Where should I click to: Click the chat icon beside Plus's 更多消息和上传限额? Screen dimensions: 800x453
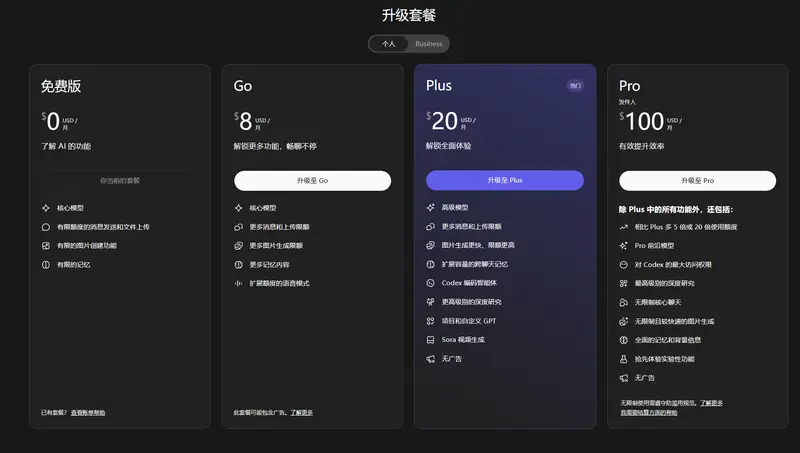431,226
